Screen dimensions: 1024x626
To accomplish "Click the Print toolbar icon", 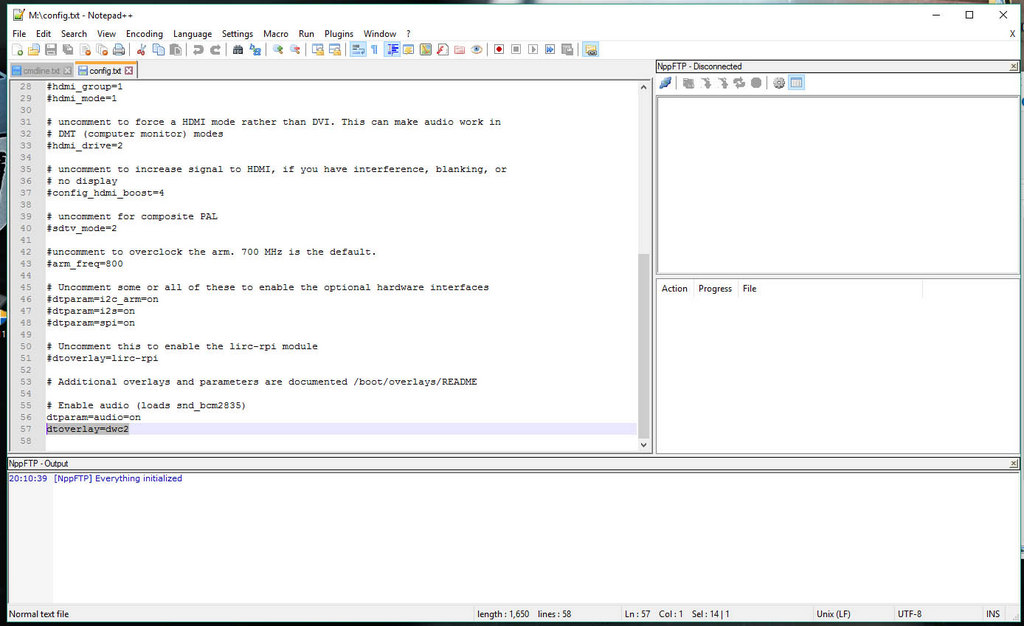I will (118, 49).
